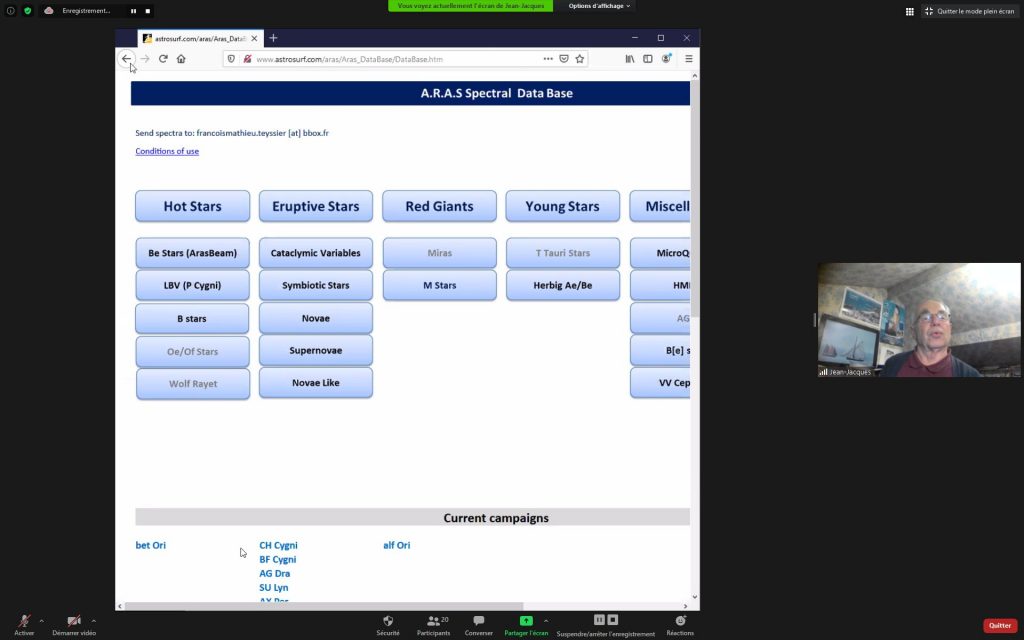Open Cataclymic Variables button
The width and height of the screenshot is (1024, 640).
tap(315, 253)
